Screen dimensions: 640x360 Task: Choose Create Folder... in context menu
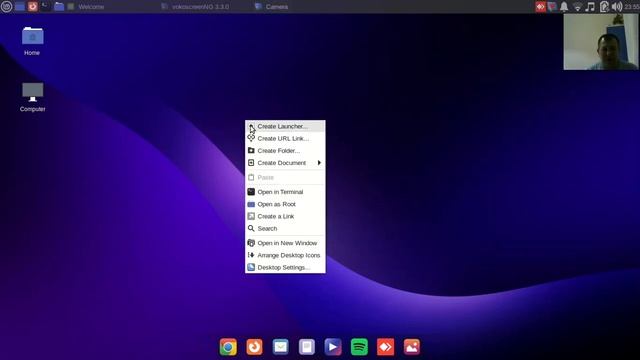(285, 151)
